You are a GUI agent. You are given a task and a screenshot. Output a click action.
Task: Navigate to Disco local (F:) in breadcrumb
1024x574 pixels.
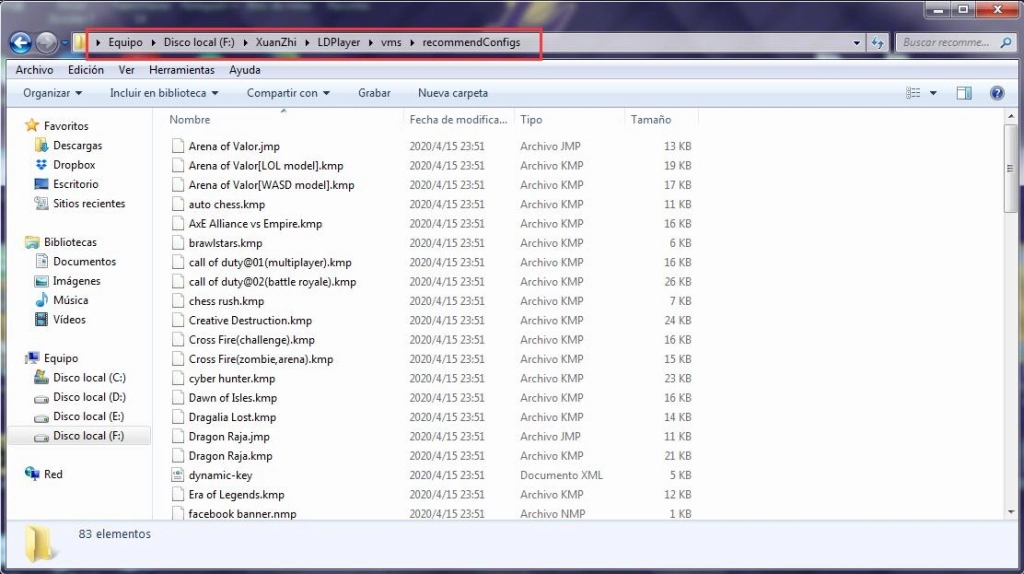click(x=199, y=42)
